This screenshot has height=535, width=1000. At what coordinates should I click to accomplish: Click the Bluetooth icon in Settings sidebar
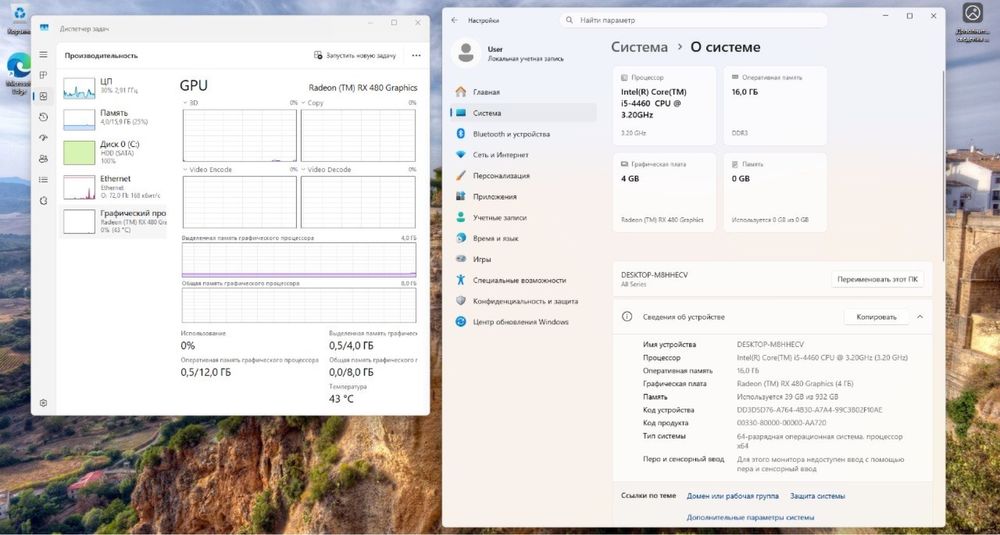(x=461, y=134)
